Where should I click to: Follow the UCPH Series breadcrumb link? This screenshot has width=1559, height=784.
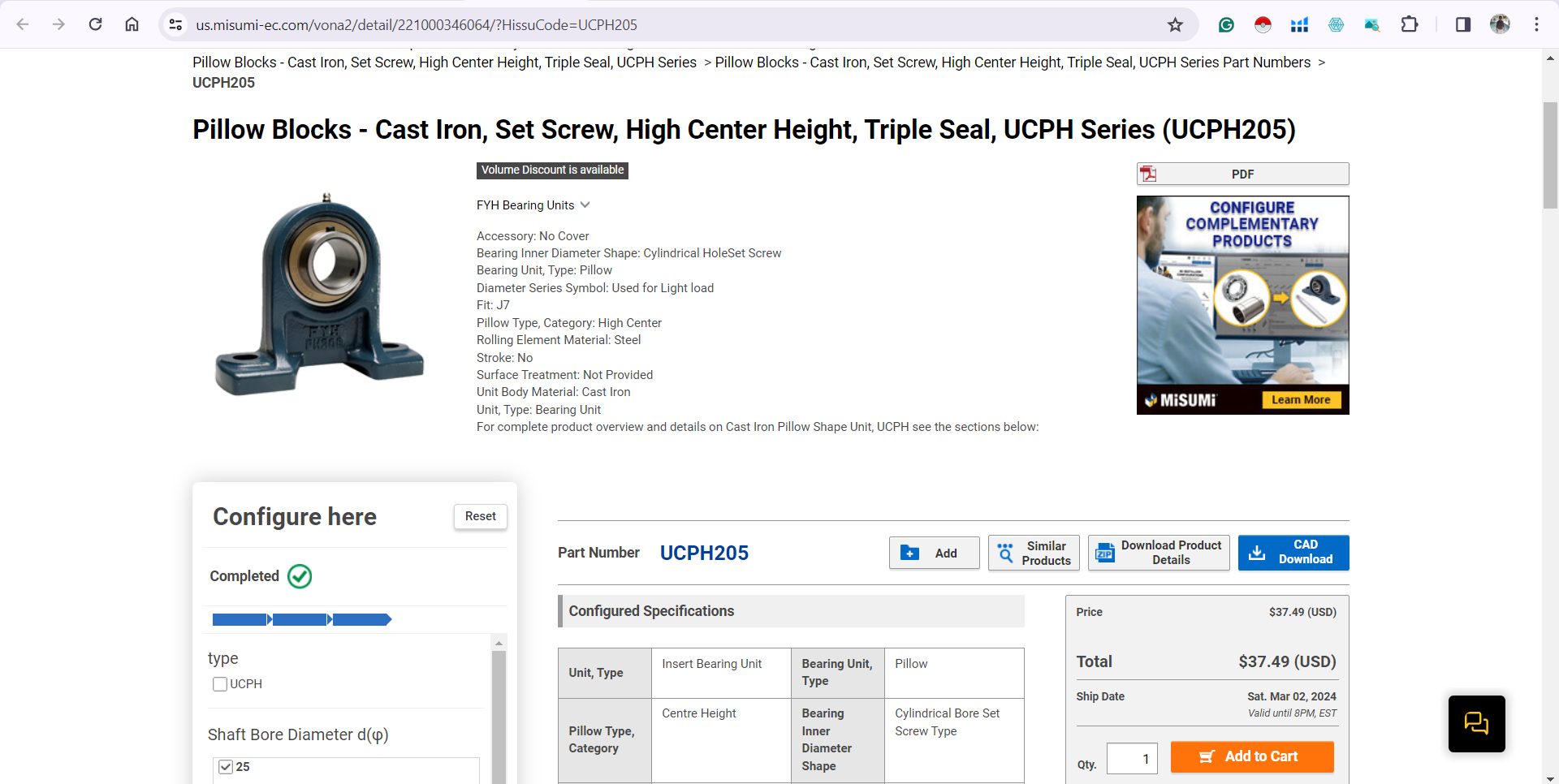tap(444, 62)
